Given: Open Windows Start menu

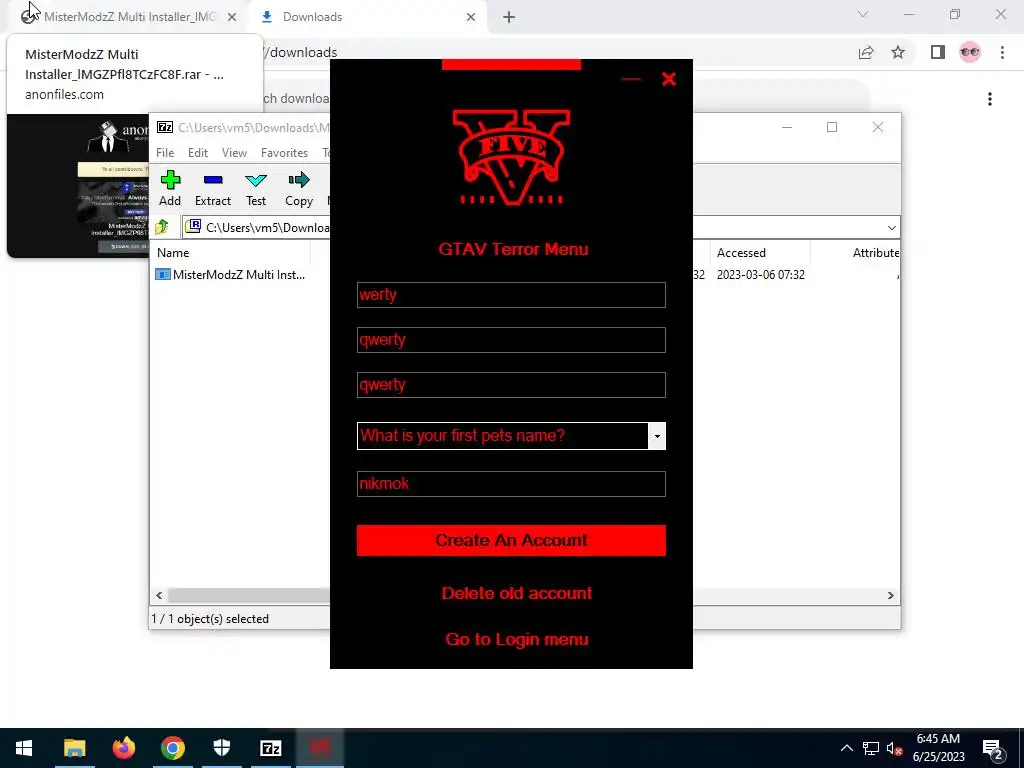Looking at the screenshot, I should (24, 748).
